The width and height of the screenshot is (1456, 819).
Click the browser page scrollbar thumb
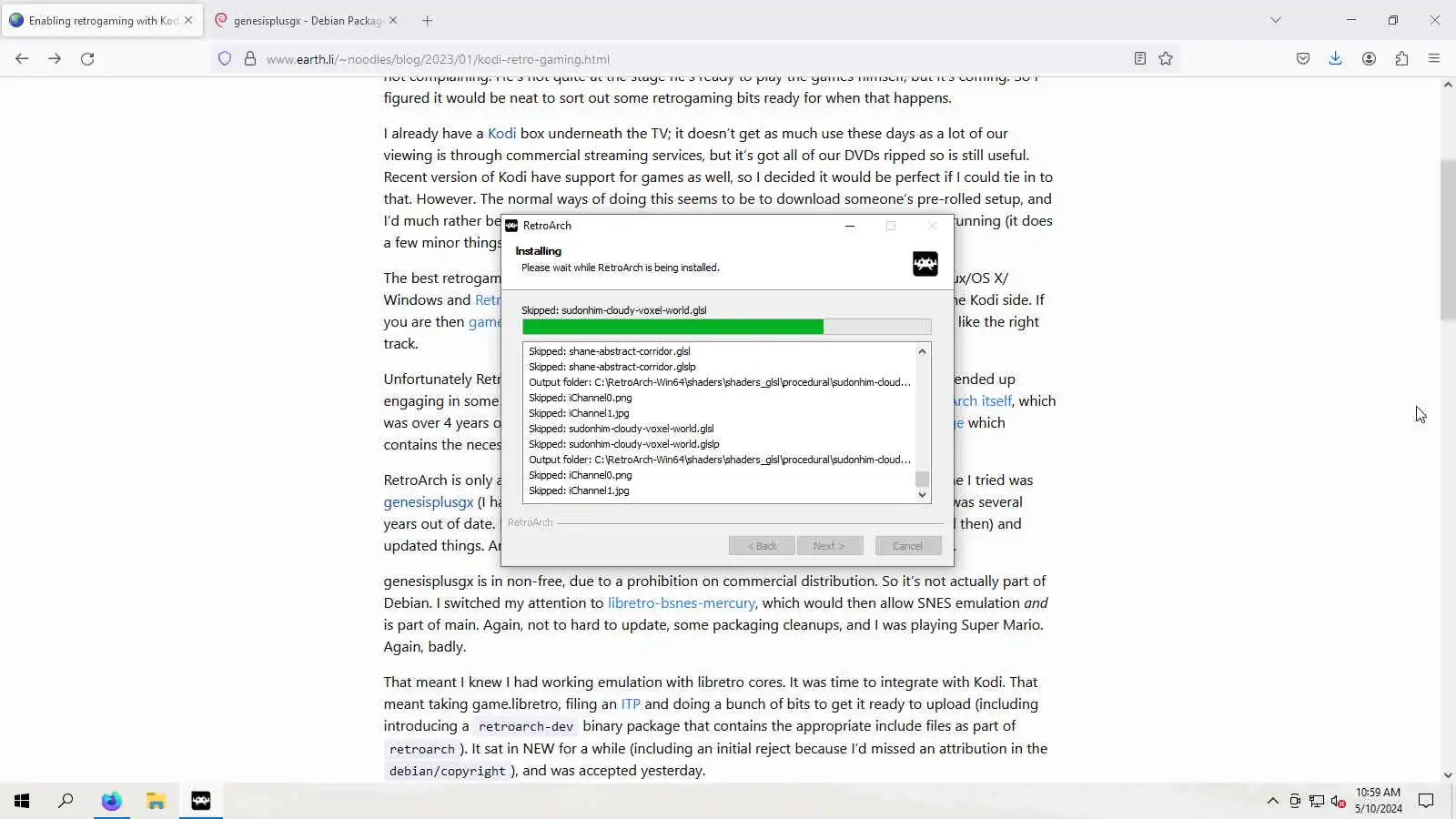[x=1448, y=240]
